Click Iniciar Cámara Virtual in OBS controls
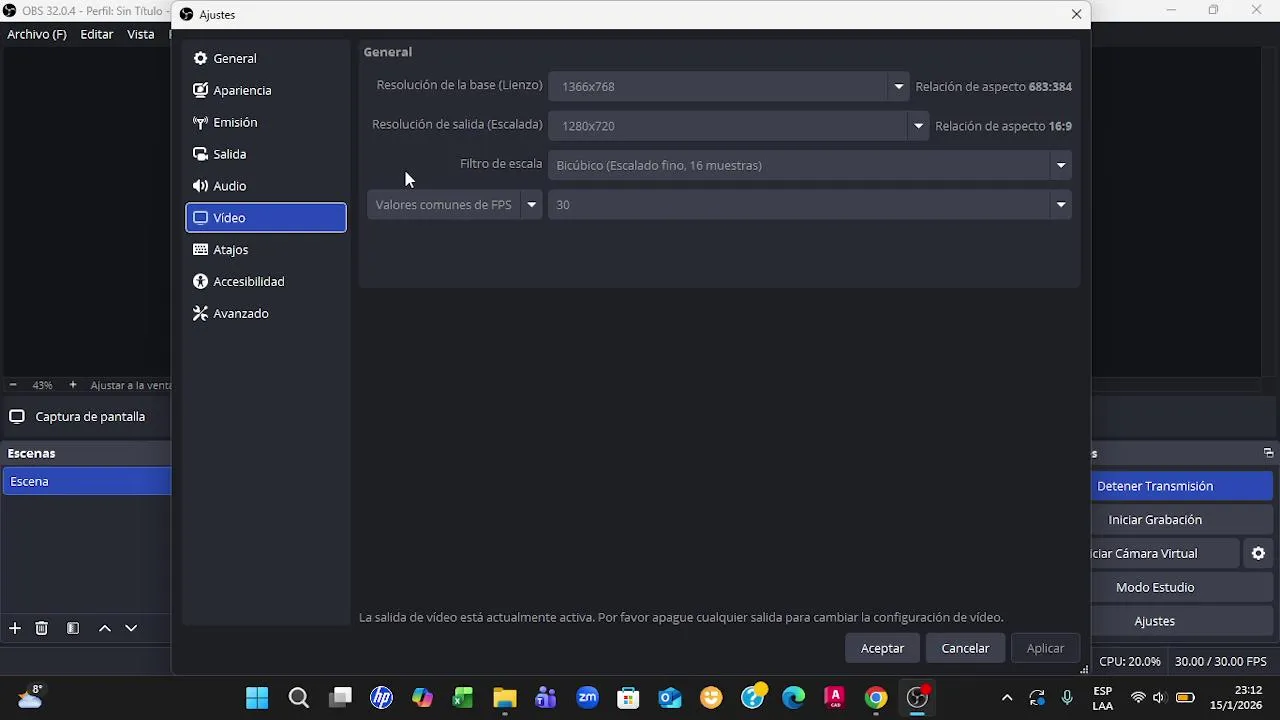This screenshot has width=1280, height=720. click(x=1165, y=553)
